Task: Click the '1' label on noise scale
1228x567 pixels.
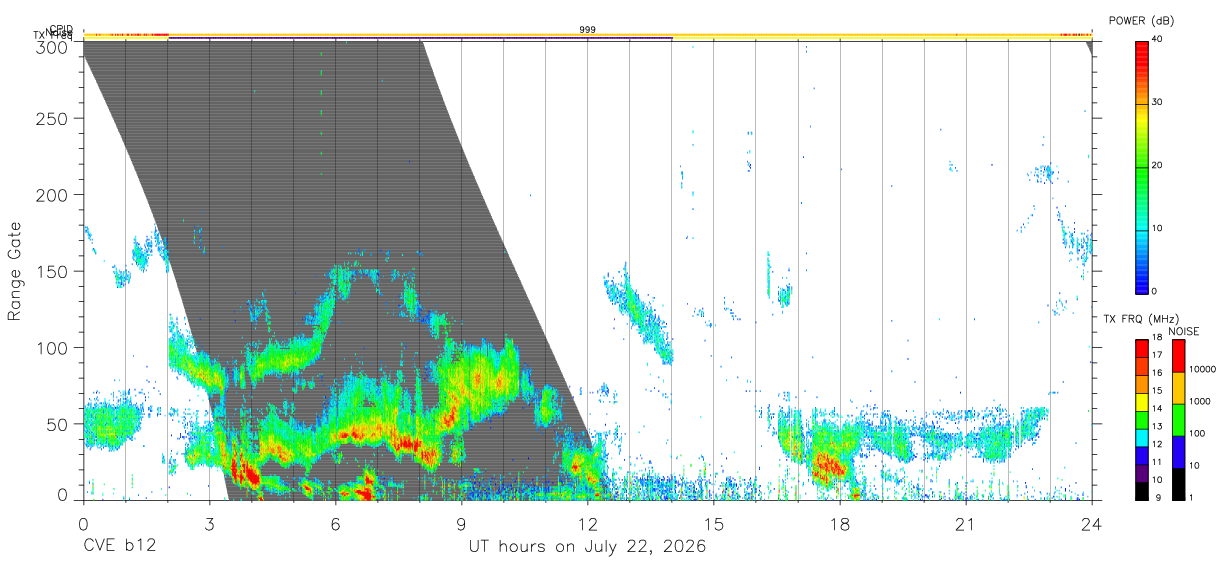Action: 1192,497
